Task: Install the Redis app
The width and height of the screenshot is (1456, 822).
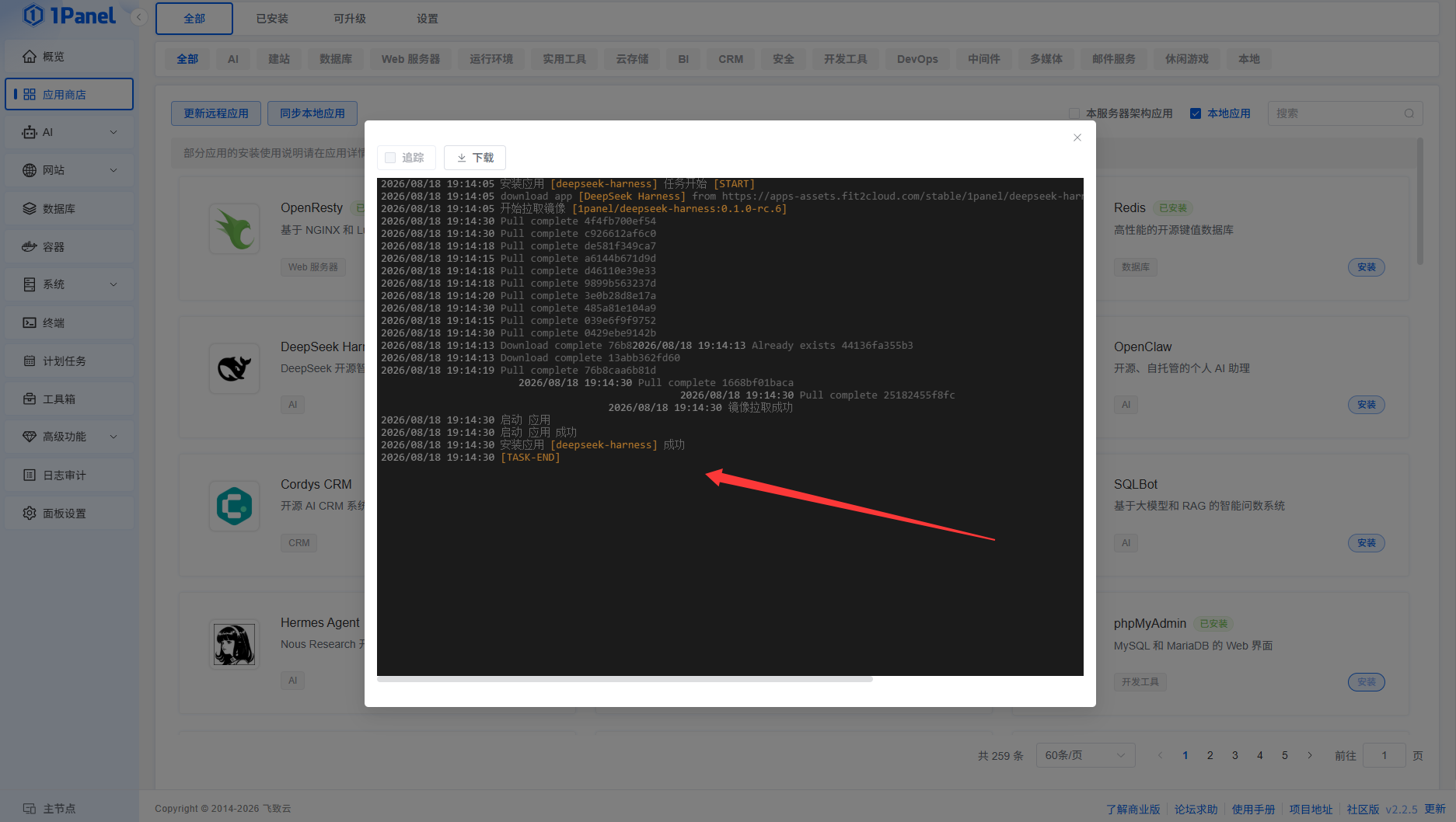Action: (1367, 267)
